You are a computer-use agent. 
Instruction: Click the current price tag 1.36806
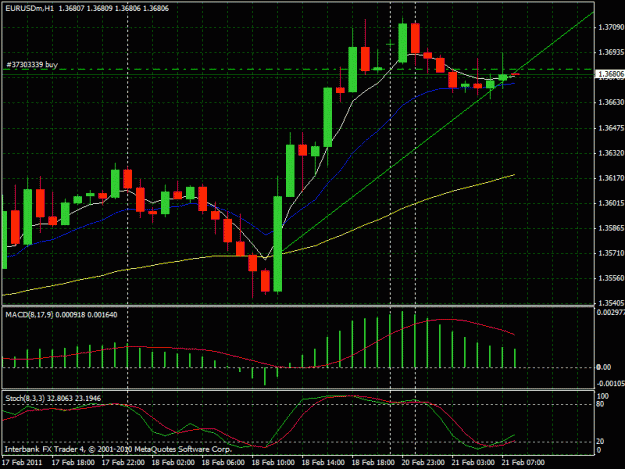click(611, 74)
